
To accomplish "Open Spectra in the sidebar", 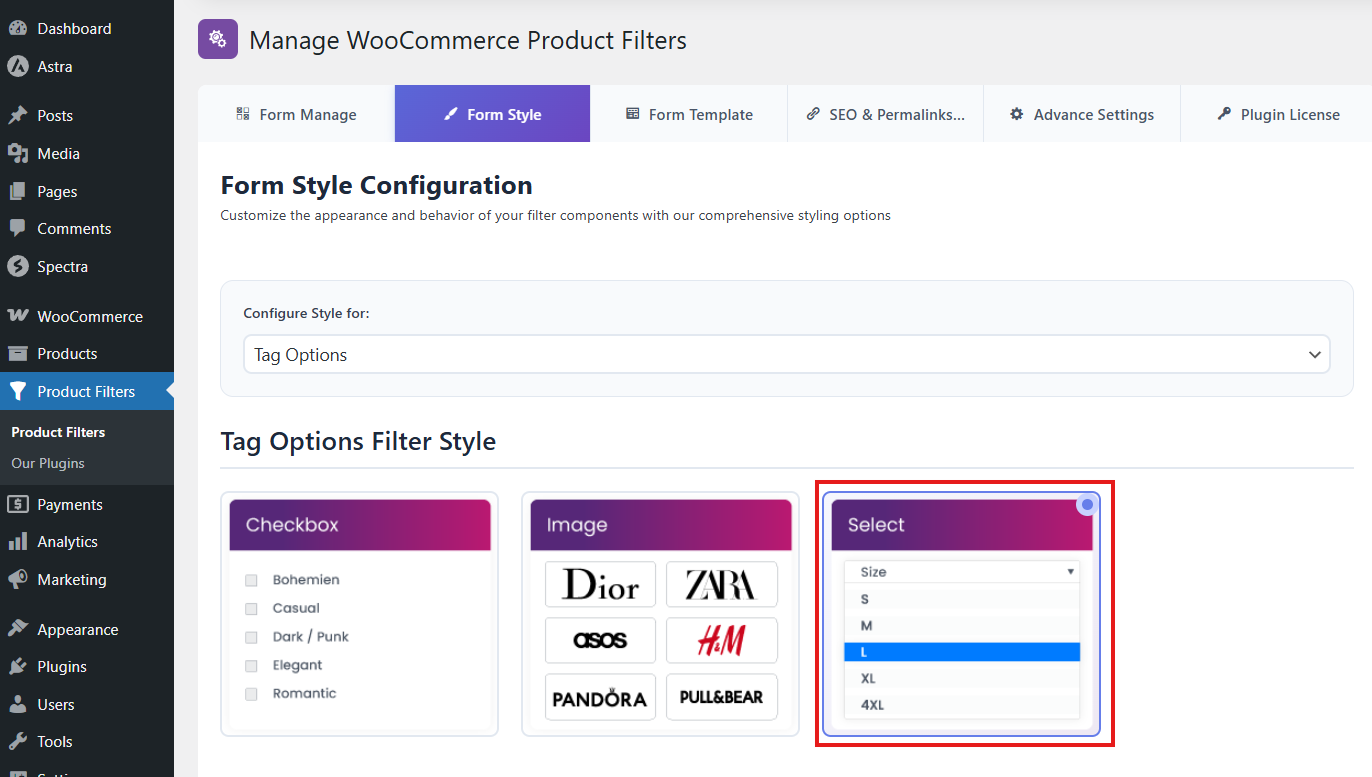I will [87, 267].
